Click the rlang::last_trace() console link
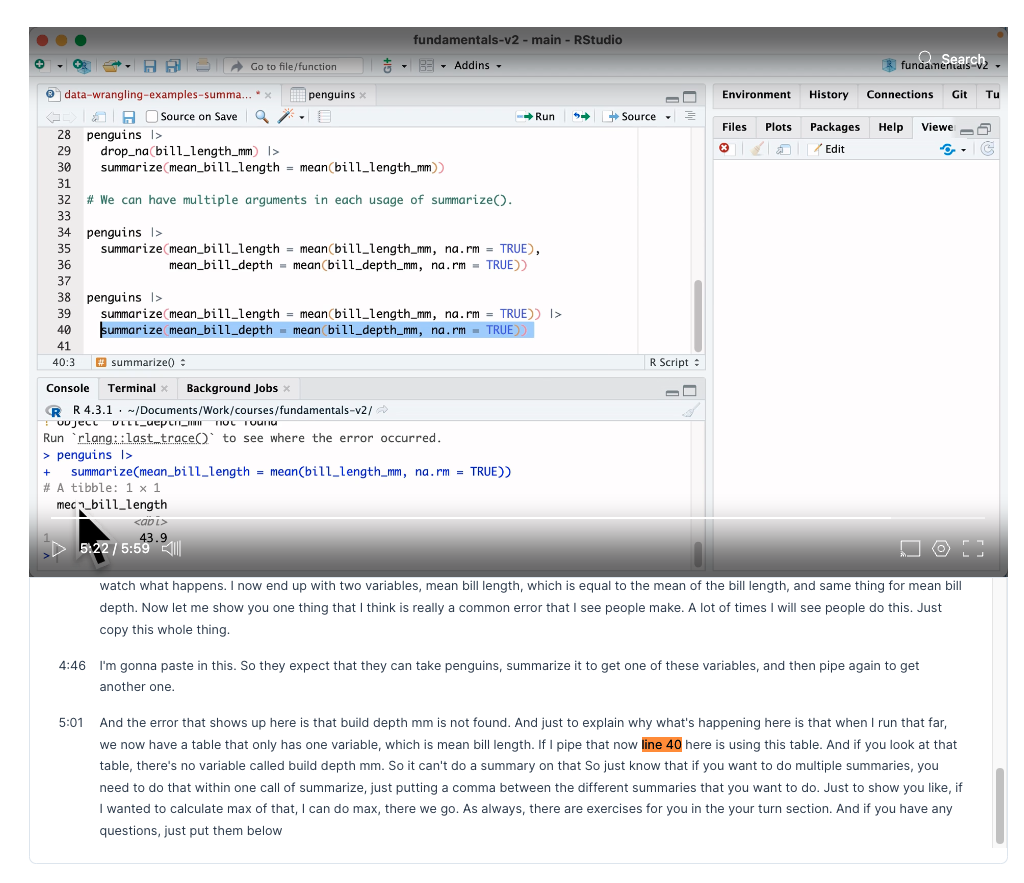Screen dimensions: 1024x883 coord(143,438)
